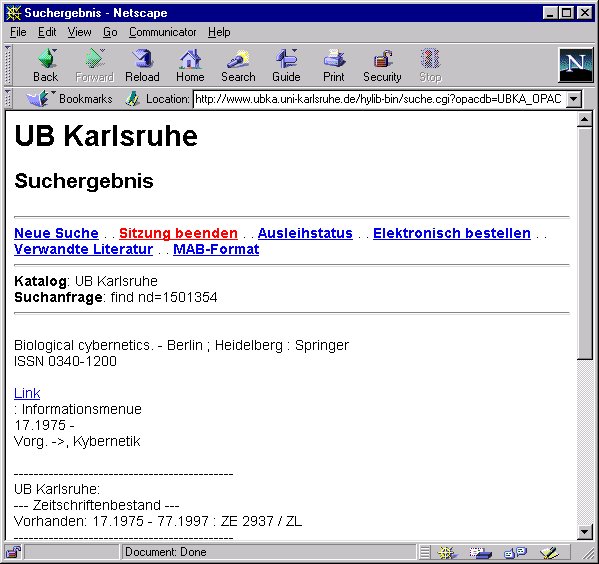Open the View menu

79,32
